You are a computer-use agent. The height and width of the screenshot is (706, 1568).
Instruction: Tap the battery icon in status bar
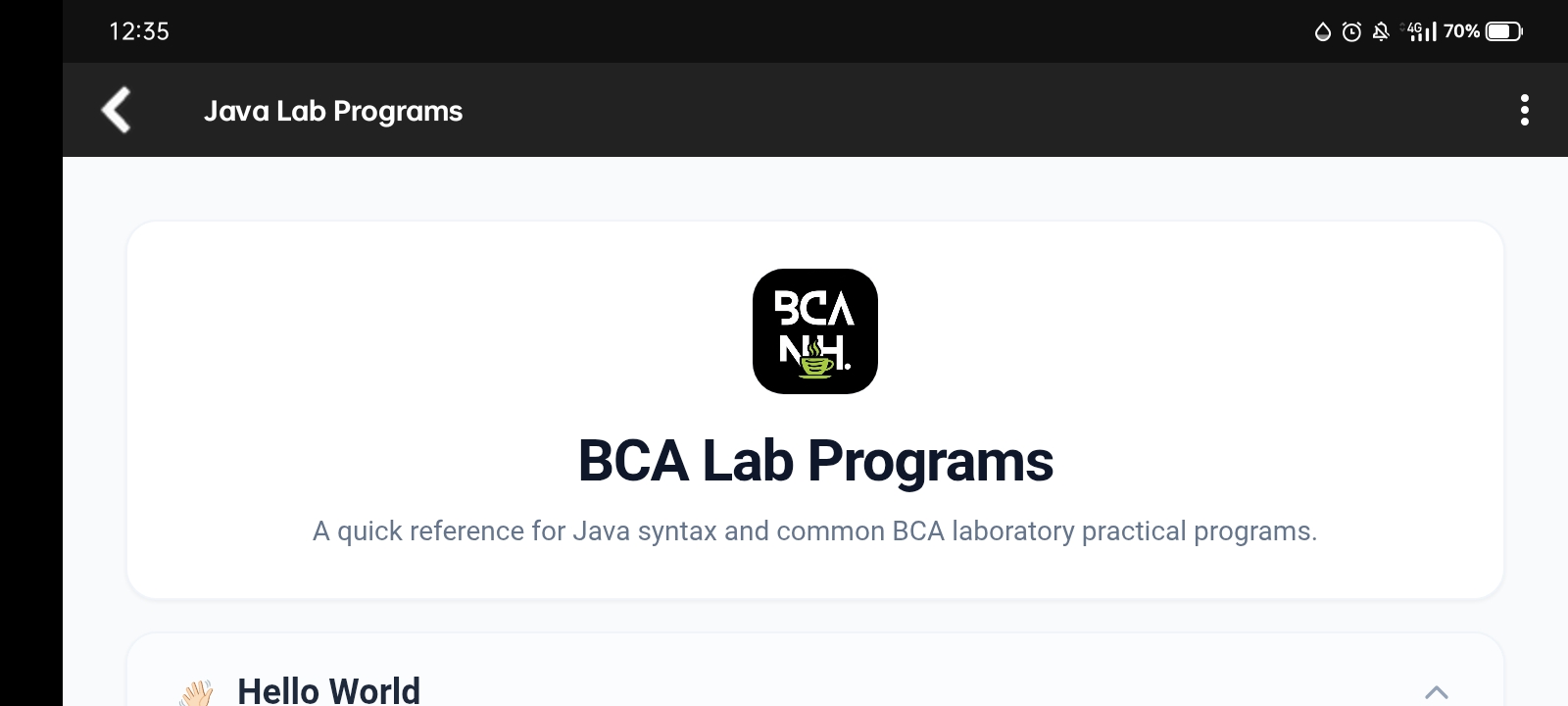[x=1503, y=31]
